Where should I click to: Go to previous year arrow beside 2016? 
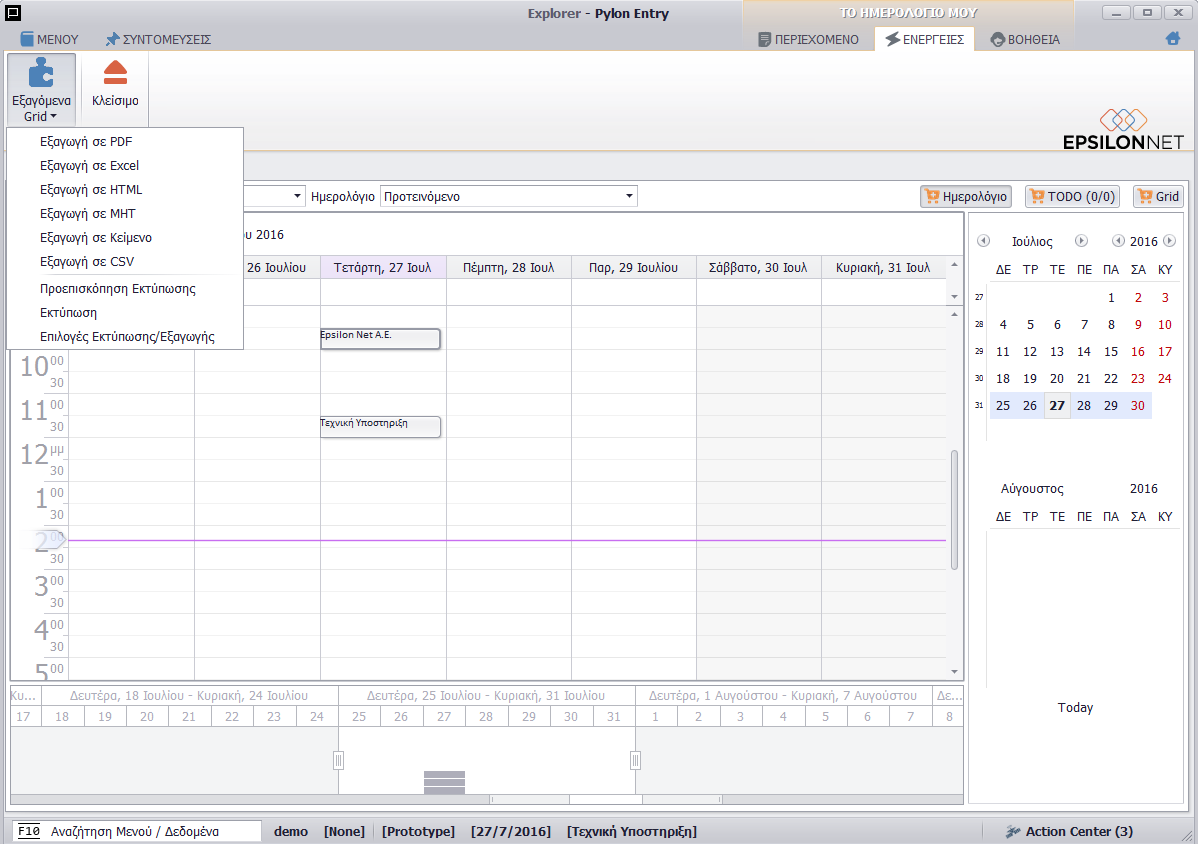(1118, 241)
